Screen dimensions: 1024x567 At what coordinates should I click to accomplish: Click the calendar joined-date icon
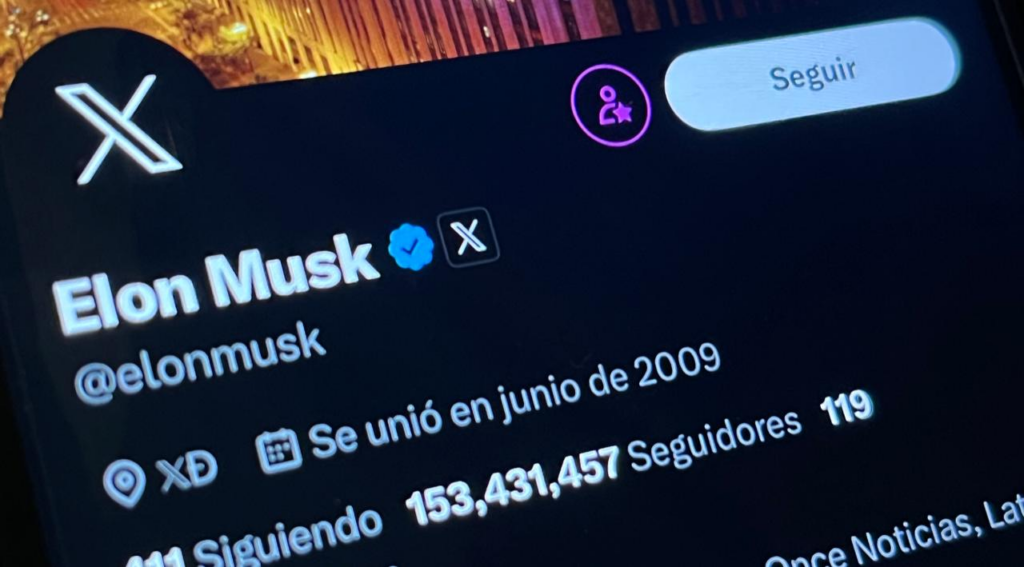279,451
